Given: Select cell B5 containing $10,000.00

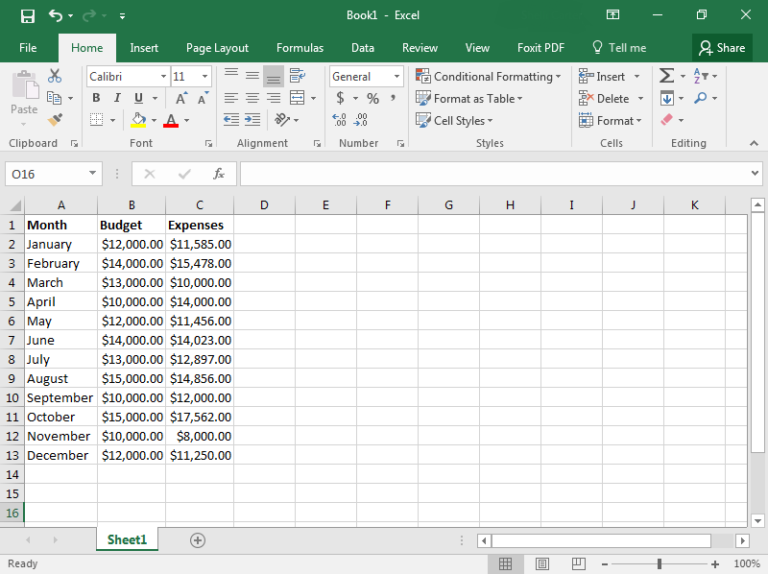Looking at the screenshot, I should click(131, 302).
